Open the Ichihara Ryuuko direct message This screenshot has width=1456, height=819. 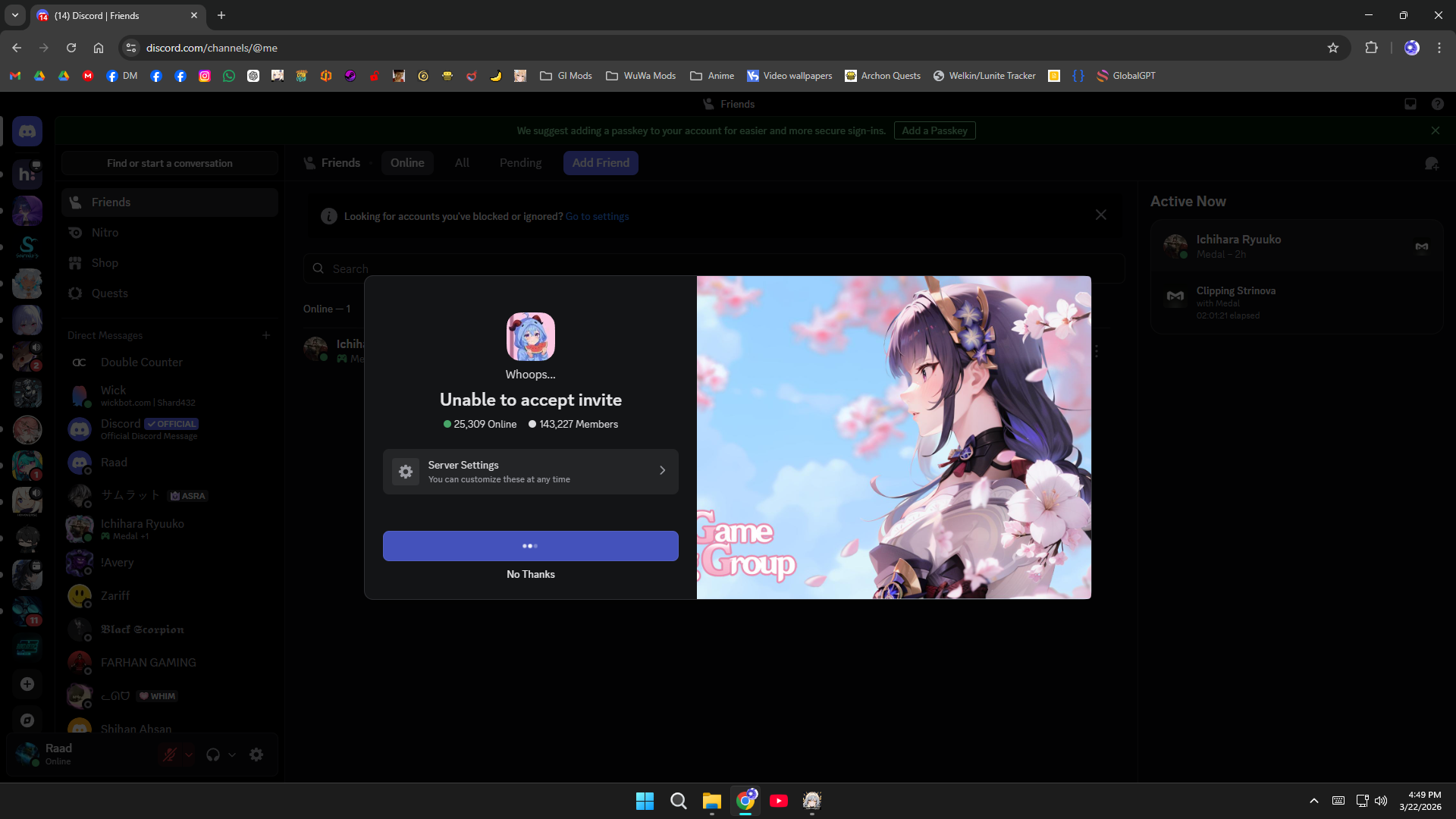pos(170,529)
